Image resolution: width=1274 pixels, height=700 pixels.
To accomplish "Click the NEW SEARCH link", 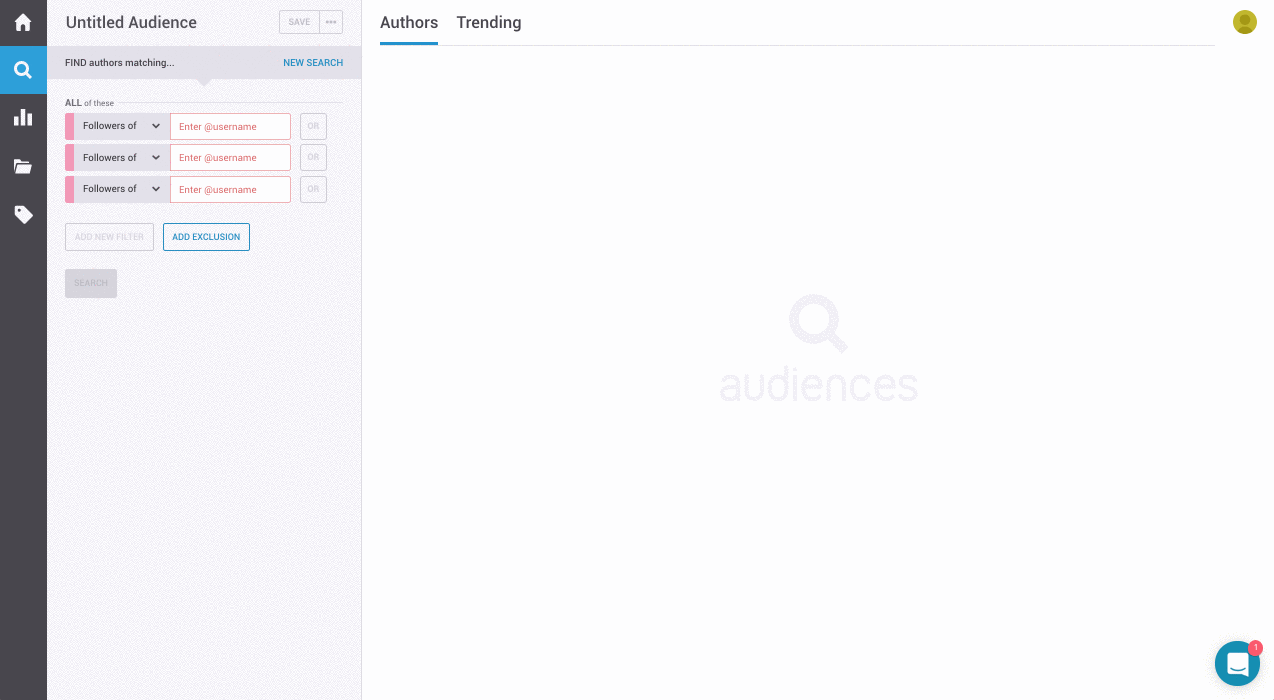I will pyautogui.click(x=312, y=63).
